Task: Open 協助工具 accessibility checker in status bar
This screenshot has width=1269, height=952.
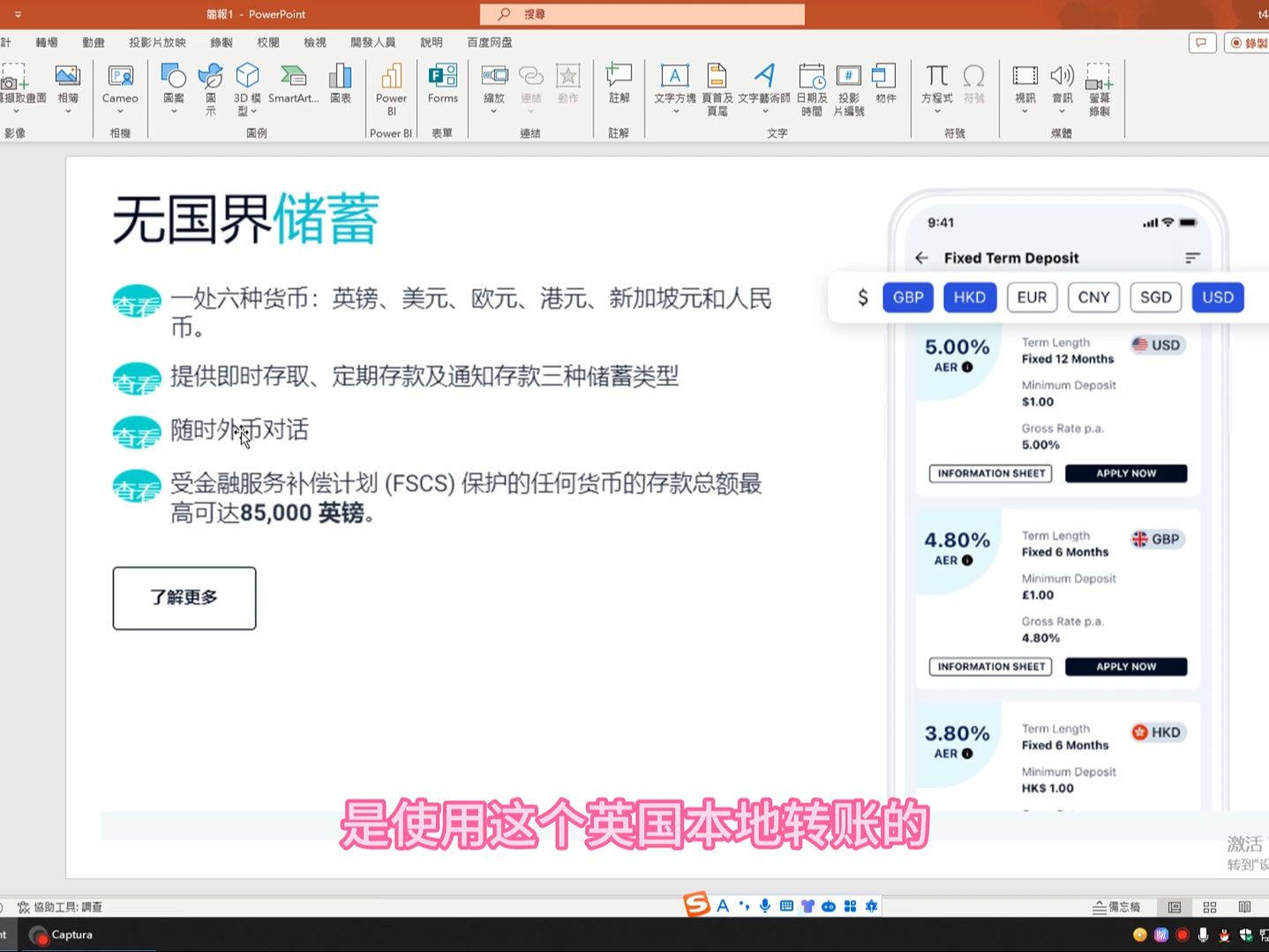Action: pyautogui.click(x=60, y=907)
